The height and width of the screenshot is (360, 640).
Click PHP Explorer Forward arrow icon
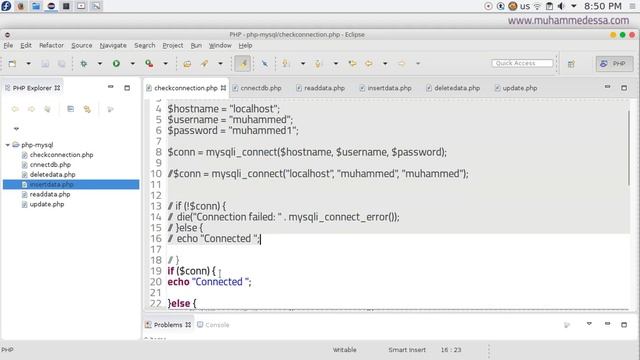coord(31,109)
